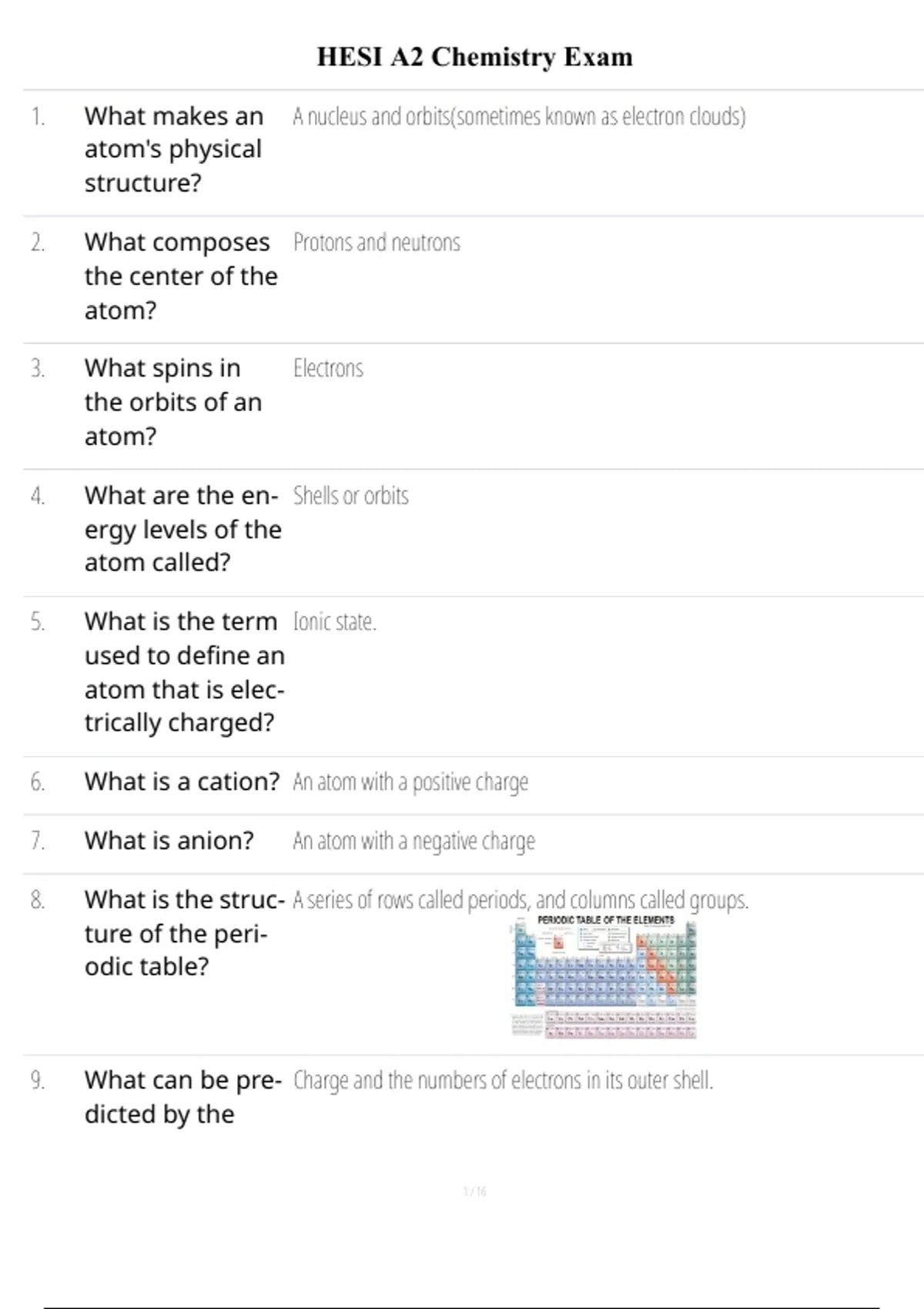Image resolution: width=924 pixels, height=1309 pixels.
Task: Select "An atom with a negative charge"
Action: 413,841
